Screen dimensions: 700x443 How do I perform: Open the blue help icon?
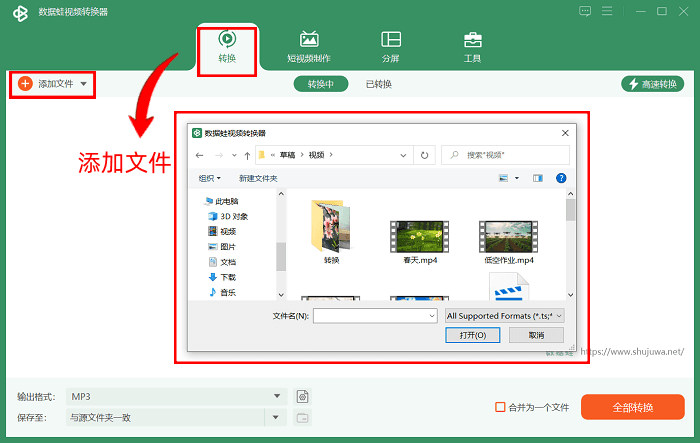pyautogui.click(x=561, y=178)
